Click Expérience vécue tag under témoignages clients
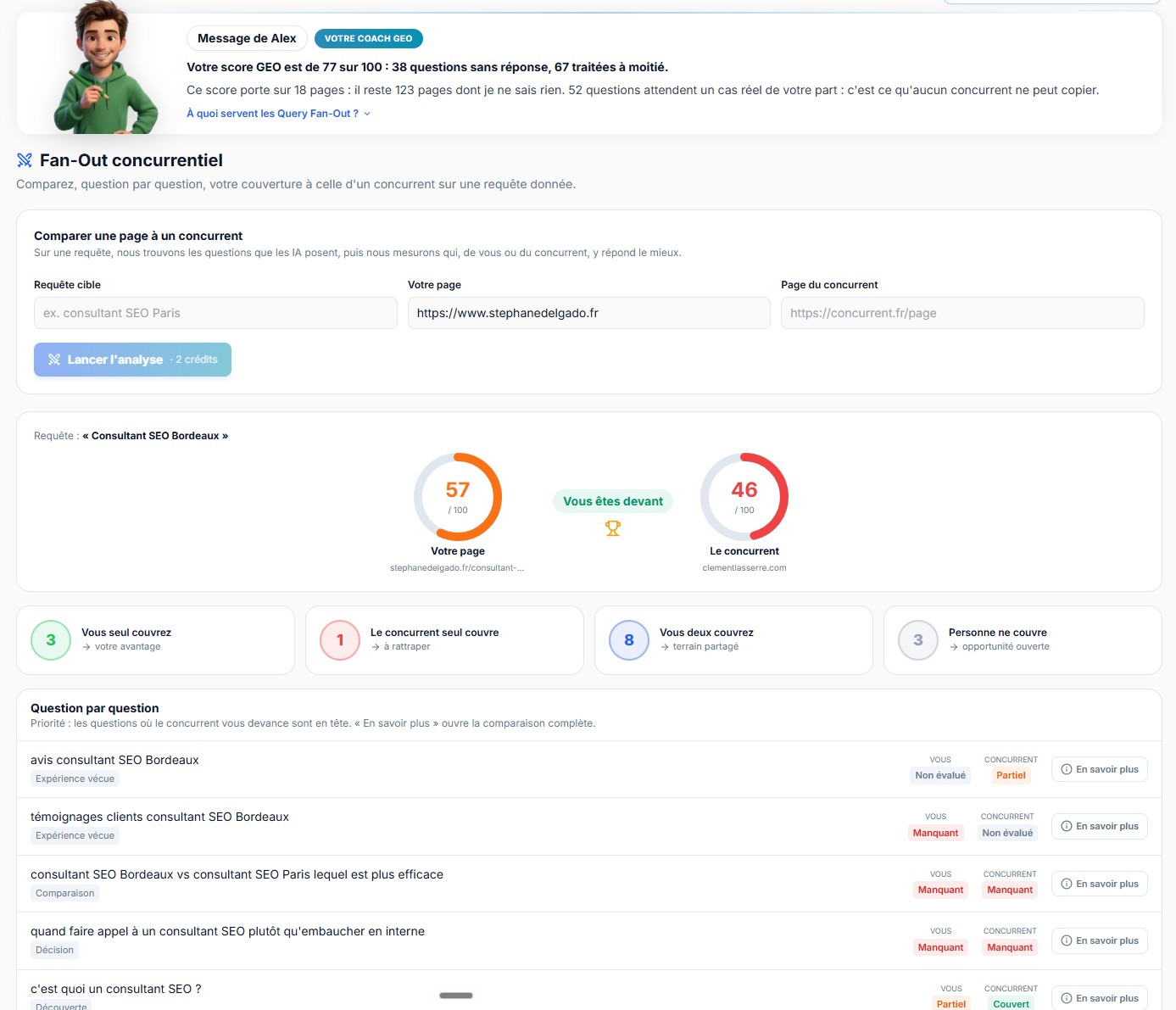The height and width of the screenshot is (1010, 1176). click(75, 835)
